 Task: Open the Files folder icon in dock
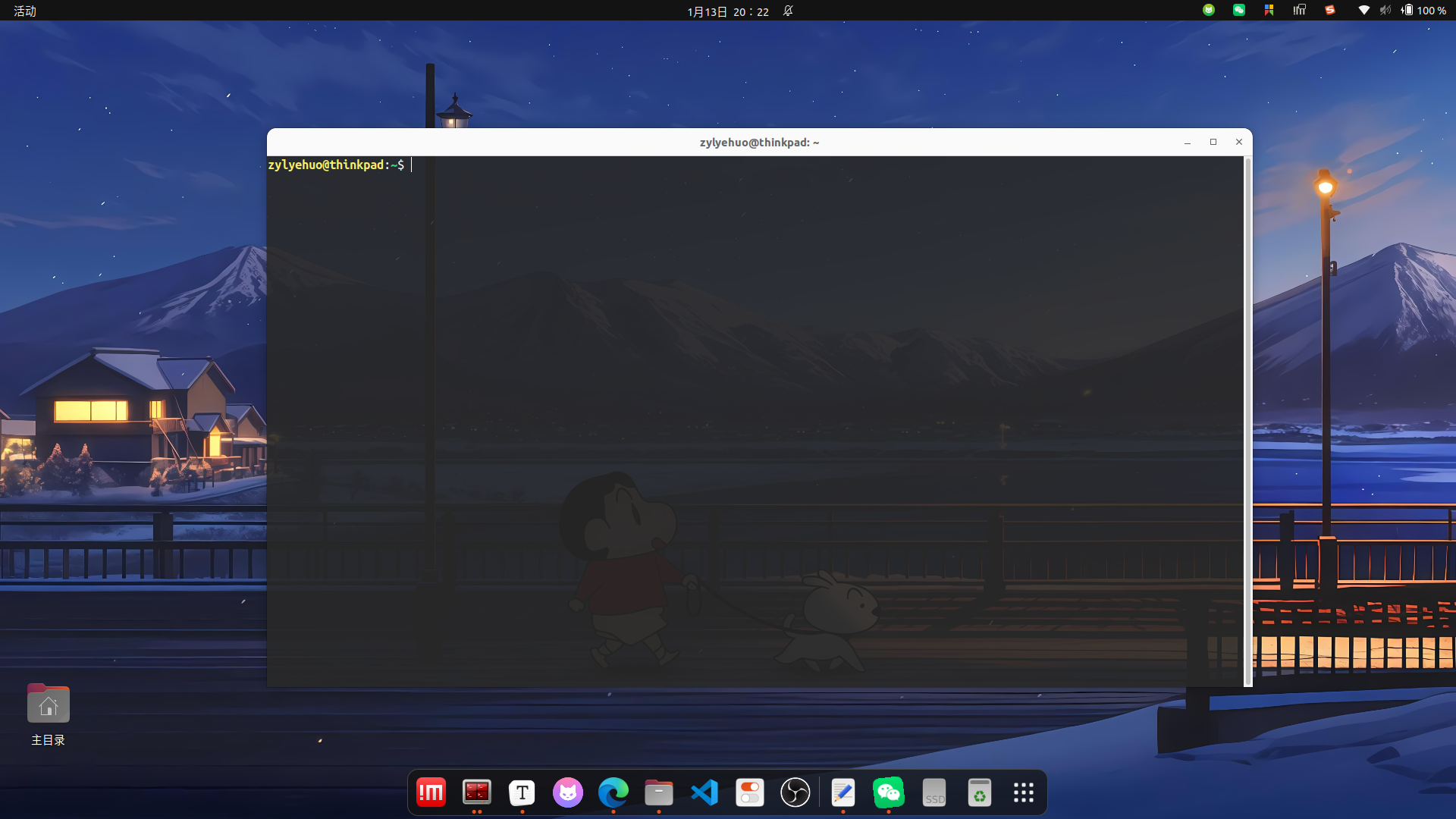[x=658, y=793]
